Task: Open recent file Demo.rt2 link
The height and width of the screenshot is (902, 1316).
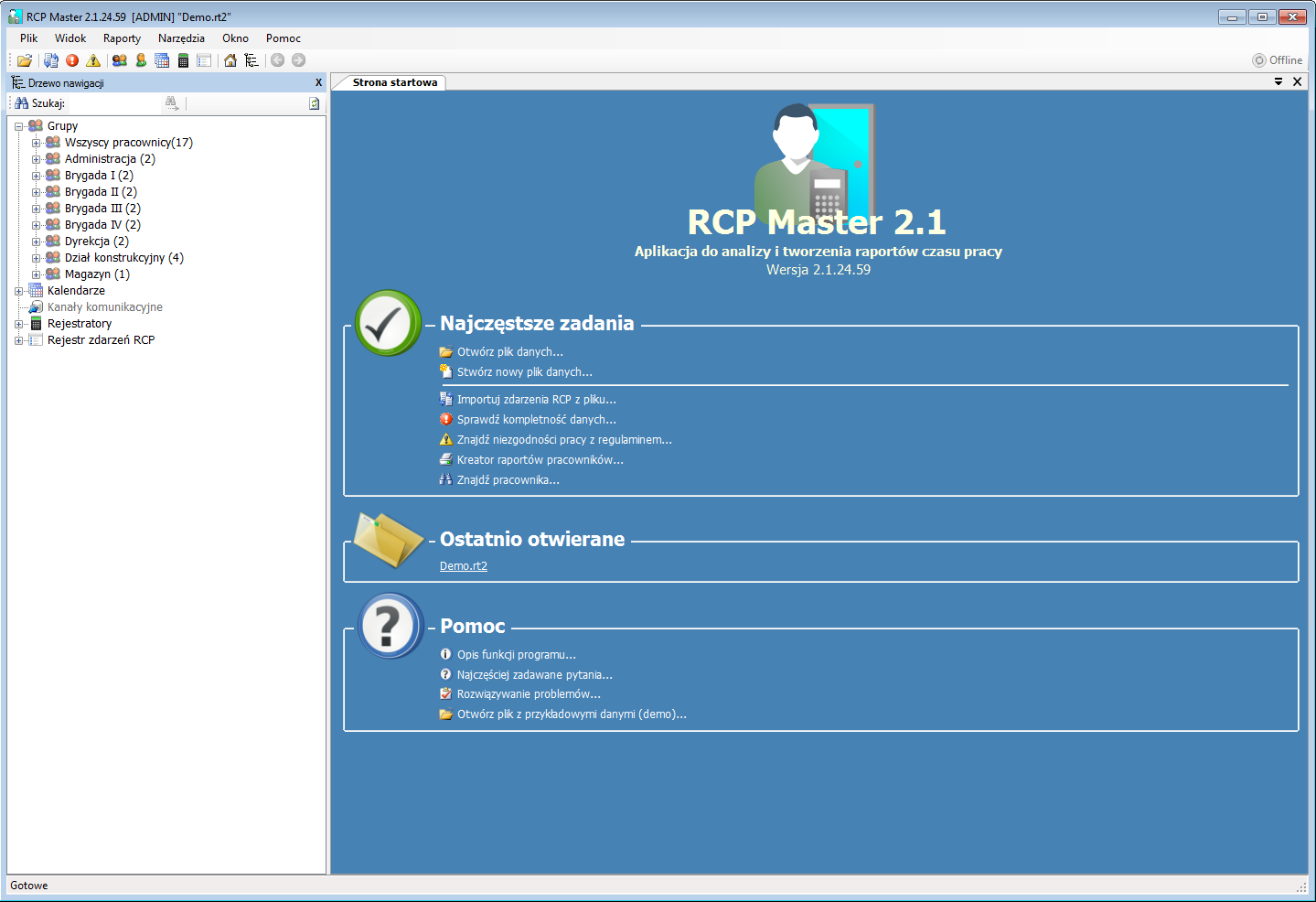Action: tap(464, 566)
